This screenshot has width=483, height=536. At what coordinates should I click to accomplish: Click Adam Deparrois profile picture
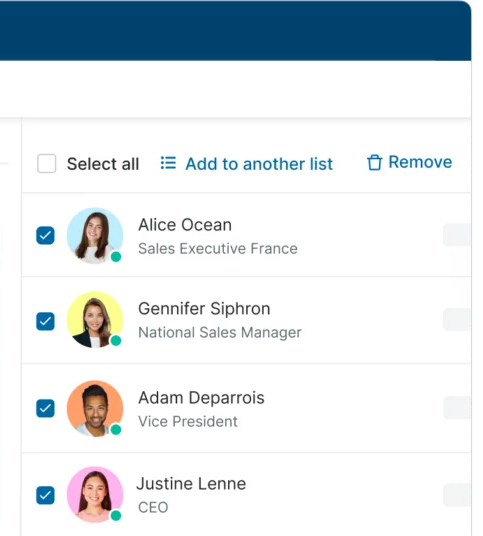click(x=95, y=408)
